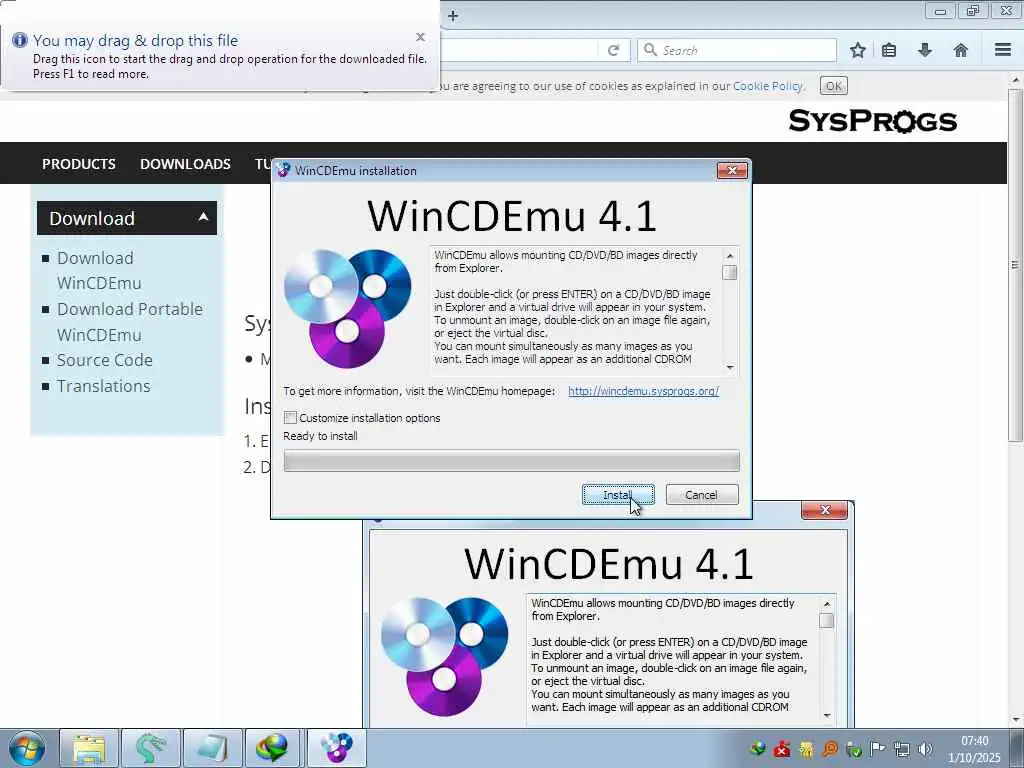Open the green dragon app in taskbar

151,748
